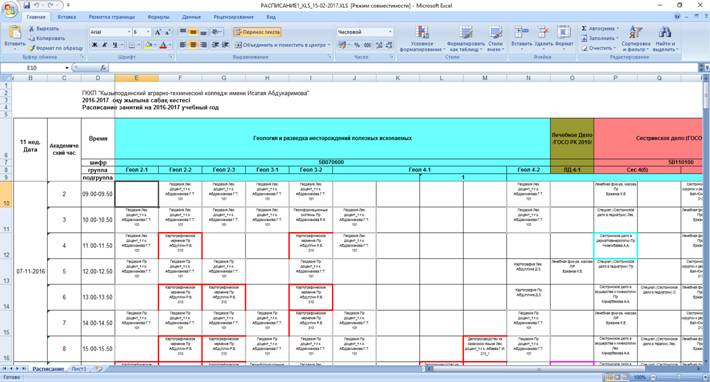Screen dimensions: 710x382
Task: Open Find and Select binoculars icon
Action: [x=664, y=38]
